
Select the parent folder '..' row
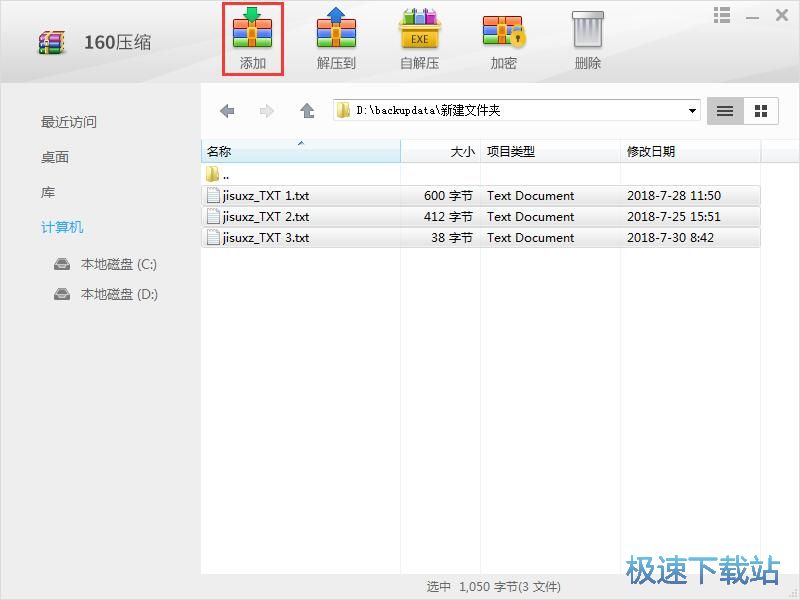(481, 174)
